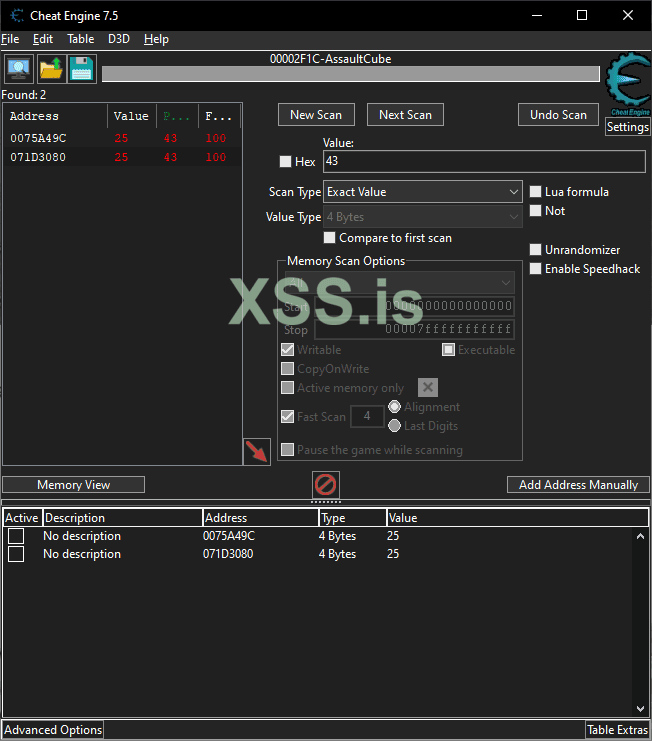Open the Scan Type dropdown
The image size is (652, 741).
click(423, 192)
